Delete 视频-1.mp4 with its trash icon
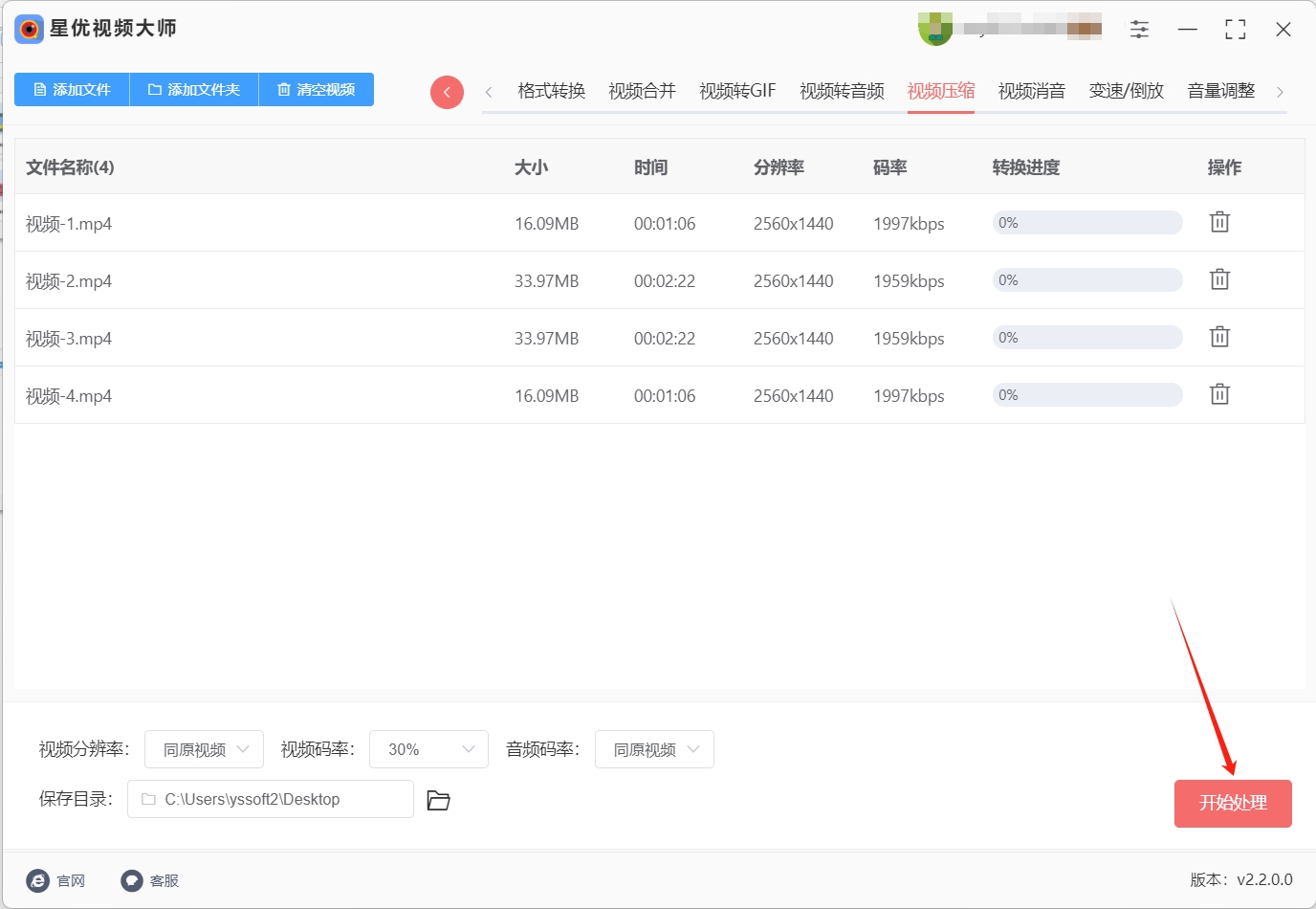The height and width of the screenshot is (909, 1316). click(1219, 222)
